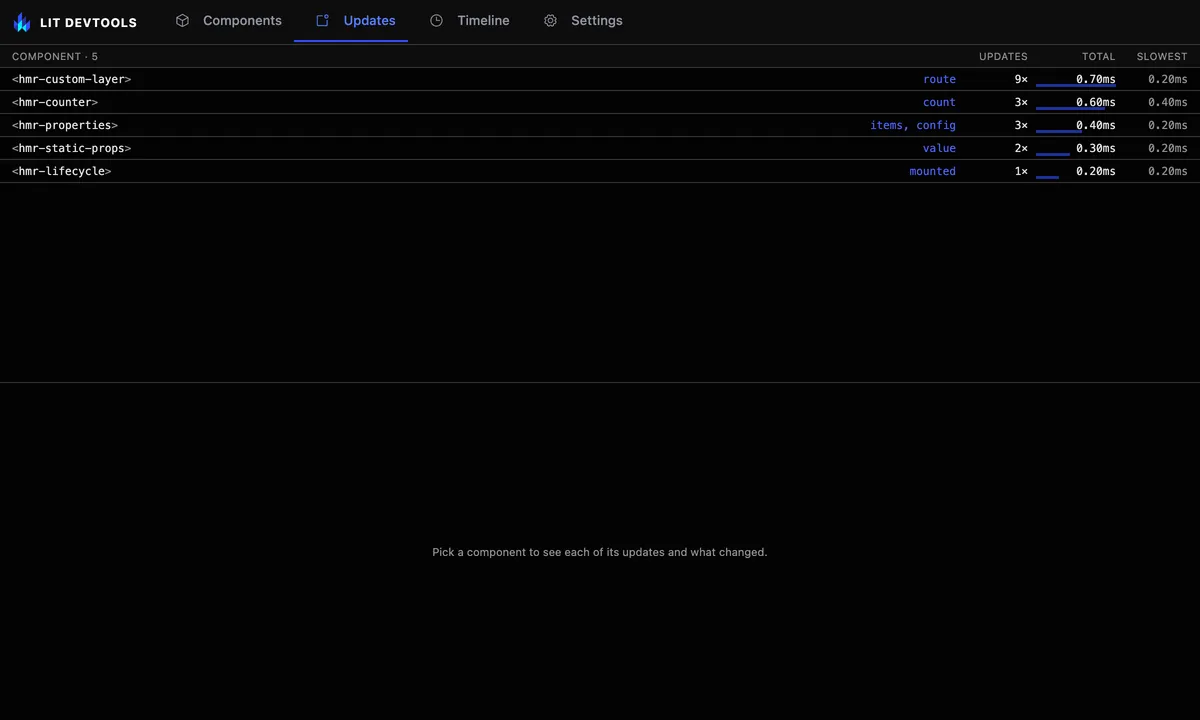Click the 'value' changed property
Image resolution: width=1200 pixels, height=720 pixels.
[x=939, y=148]
